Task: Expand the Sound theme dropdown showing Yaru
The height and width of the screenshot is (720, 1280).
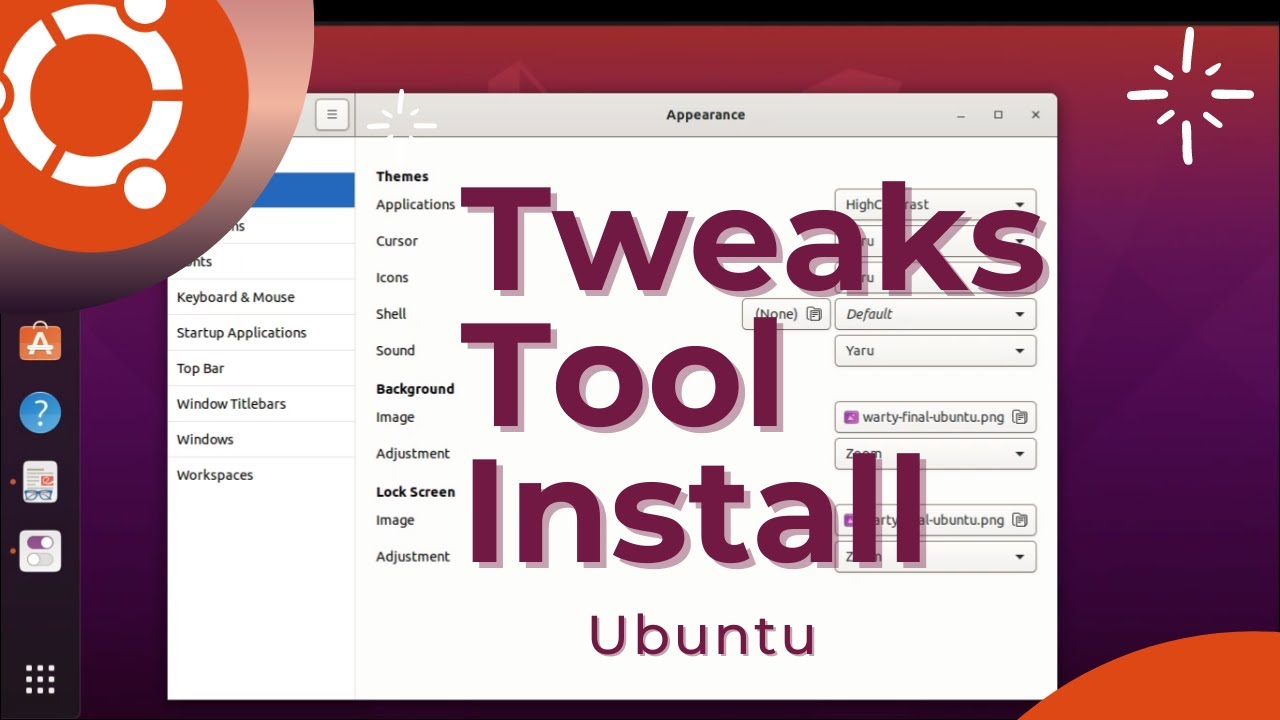Action: tap(935, 351)
